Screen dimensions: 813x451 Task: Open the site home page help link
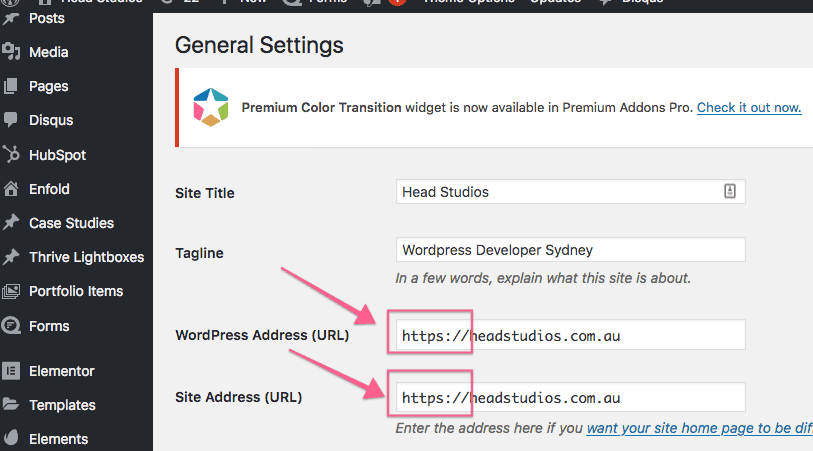point(699,428)
